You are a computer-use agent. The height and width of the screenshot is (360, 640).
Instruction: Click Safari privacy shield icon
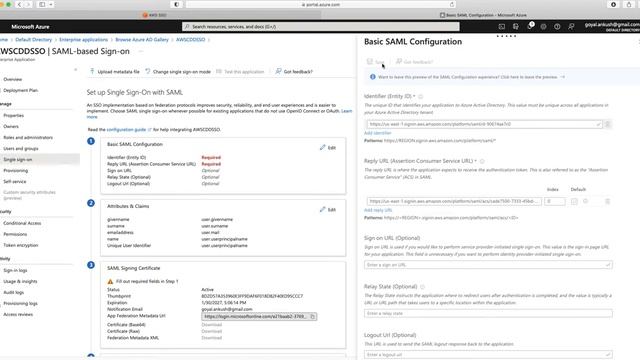(x=176, y=4)
